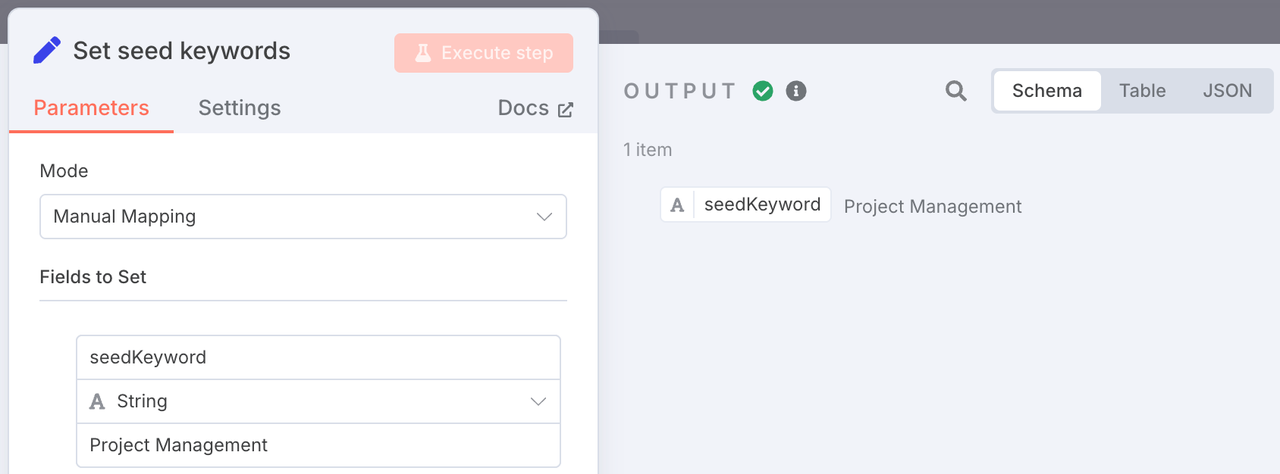Search the output with magnifier icon

click(956, 91)
